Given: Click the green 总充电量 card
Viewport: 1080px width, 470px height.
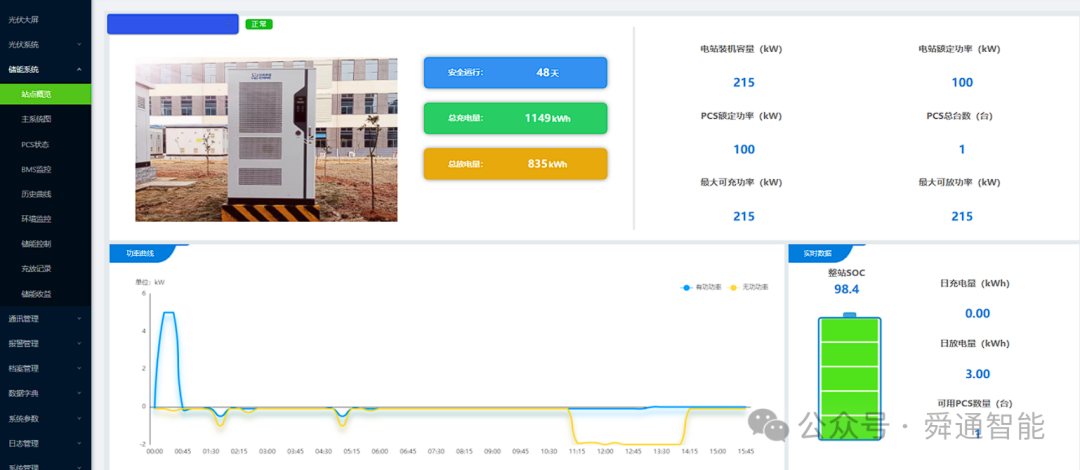Looking at the screenshot, I should coord(515,119).
